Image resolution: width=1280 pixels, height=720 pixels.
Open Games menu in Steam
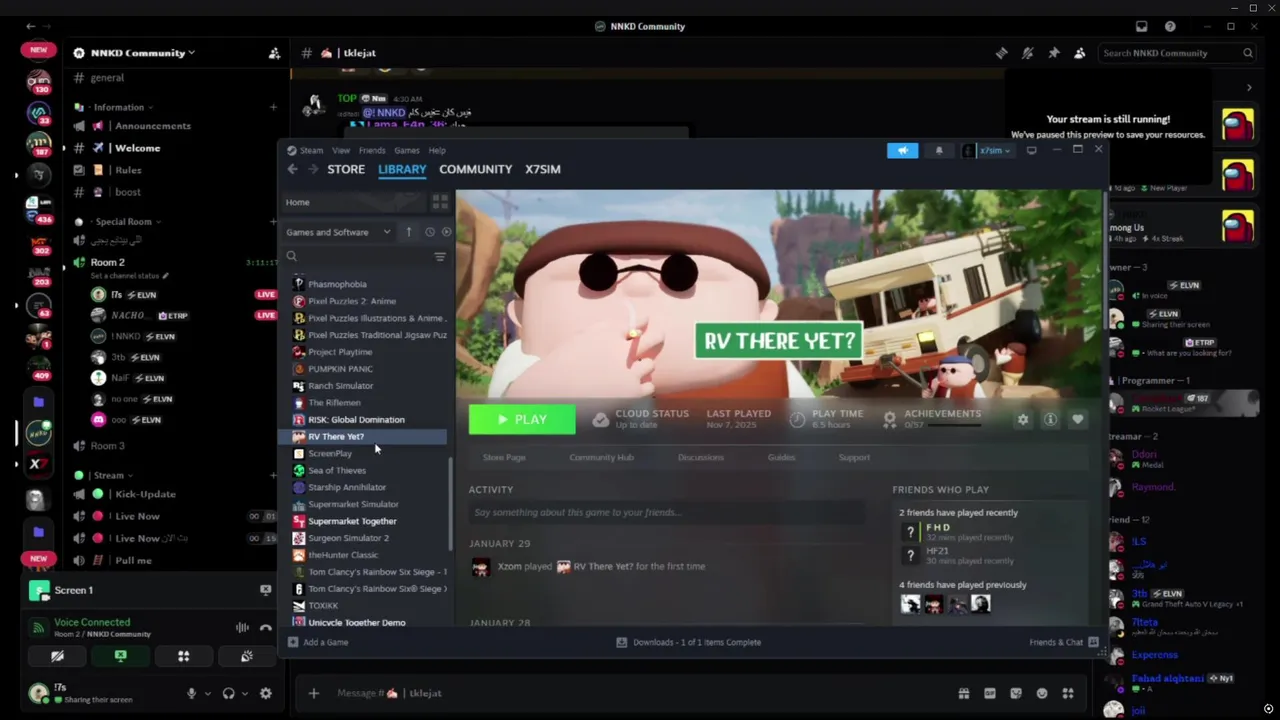click(406, 150)
